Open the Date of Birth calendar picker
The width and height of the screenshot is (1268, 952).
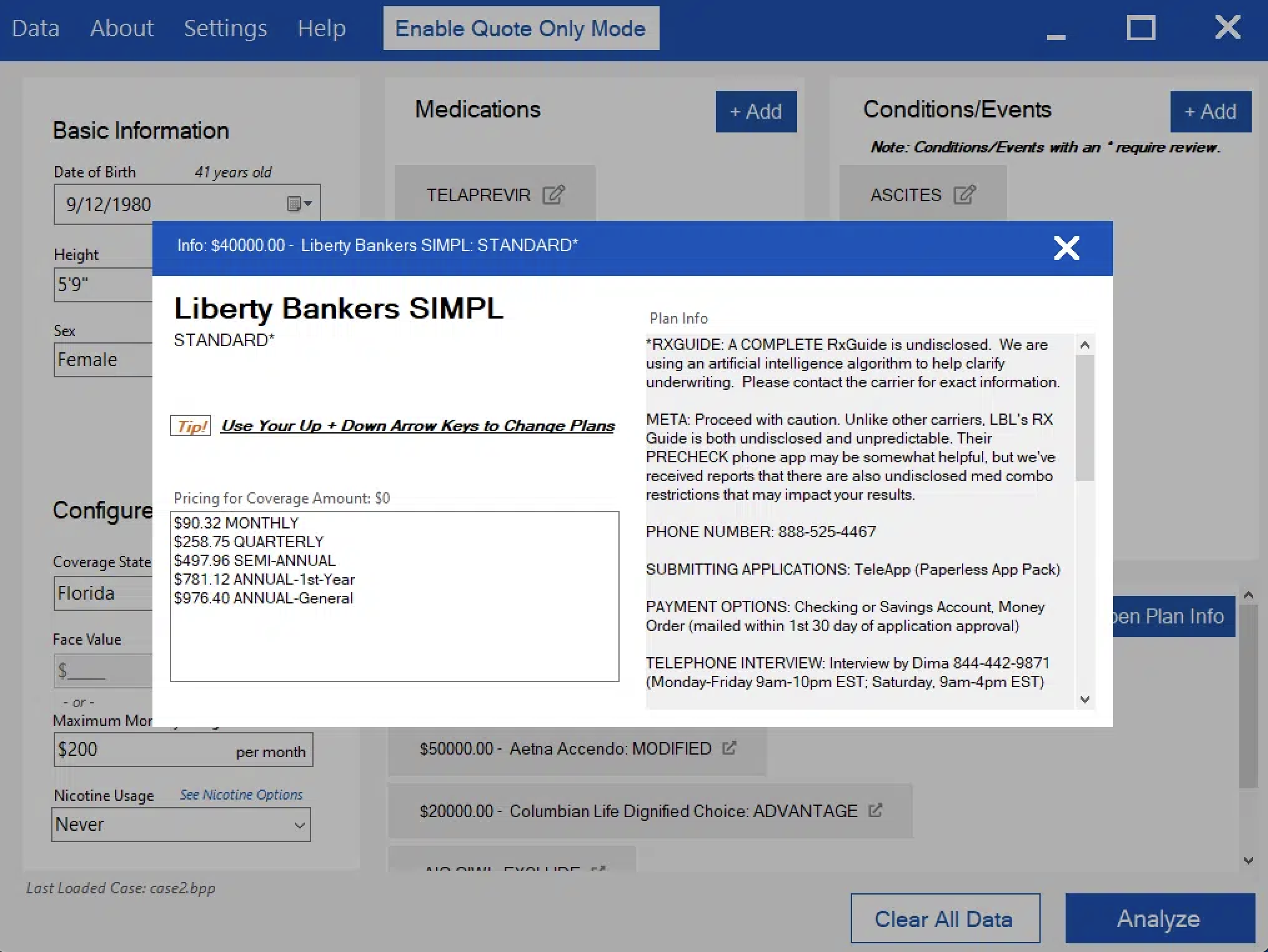point(299,204)
